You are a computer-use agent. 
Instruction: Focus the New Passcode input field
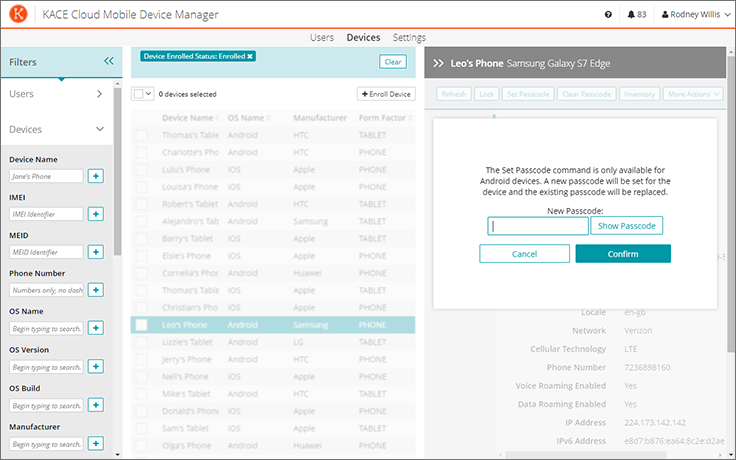(x=538, y=226)
